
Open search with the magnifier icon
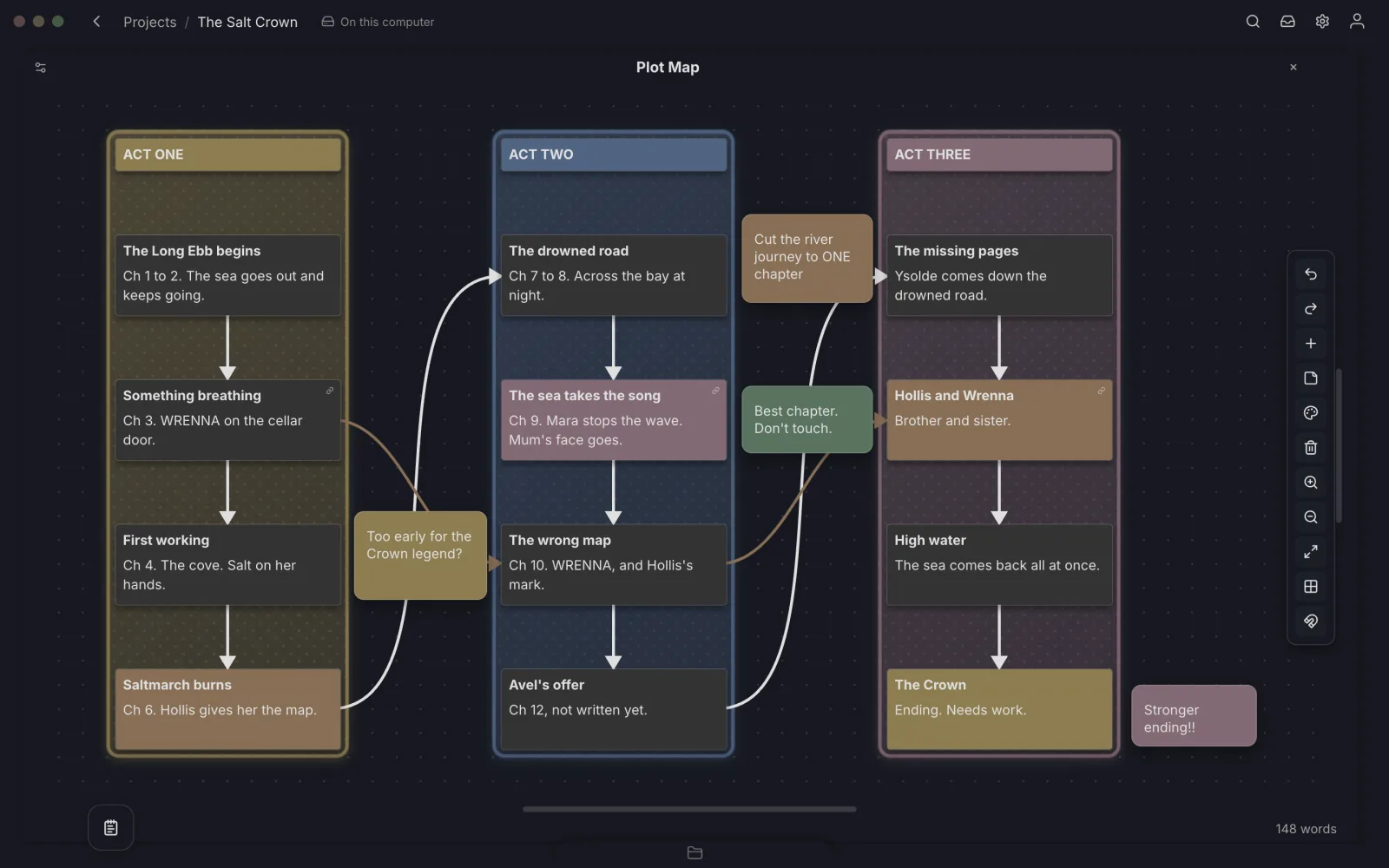click(1252, 22)
